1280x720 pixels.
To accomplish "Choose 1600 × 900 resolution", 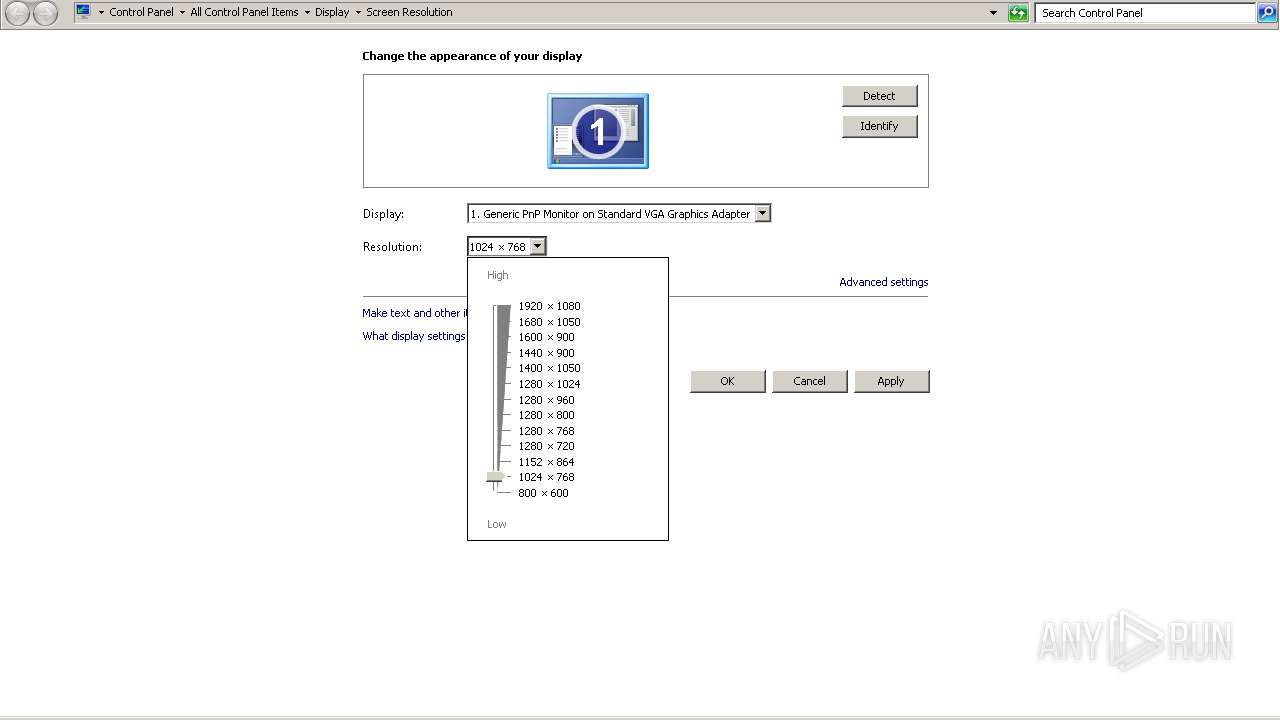I will (546, 337).
